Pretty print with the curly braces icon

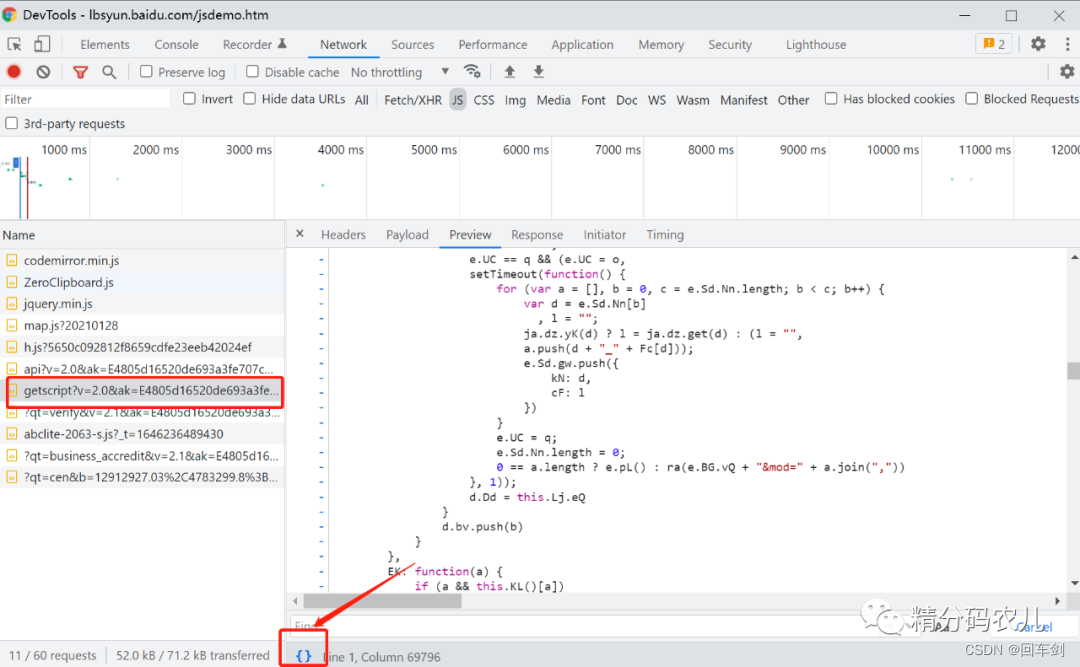point(303,656)
